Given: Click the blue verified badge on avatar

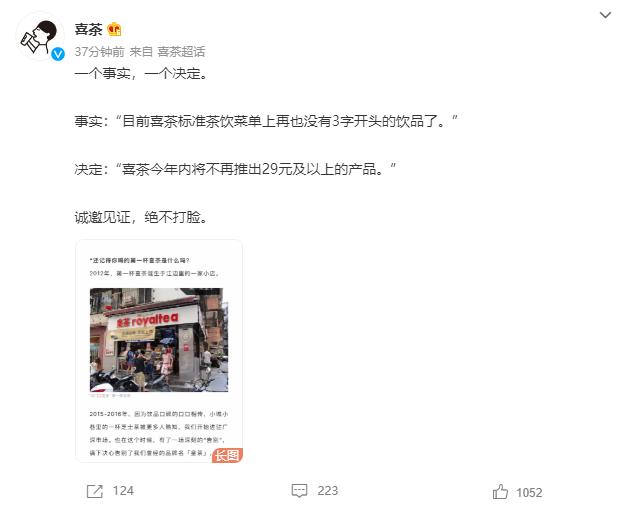Looking at the screenshot, I should coord(58,53).
